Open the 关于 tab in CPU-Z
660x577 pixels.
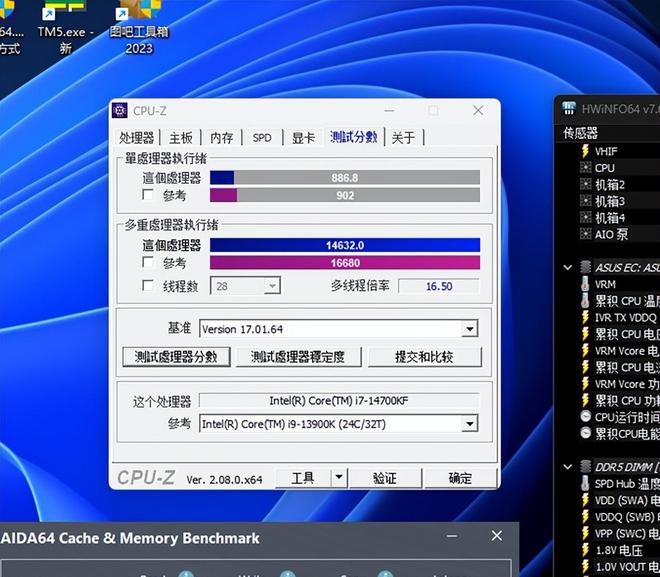point(403,138)
